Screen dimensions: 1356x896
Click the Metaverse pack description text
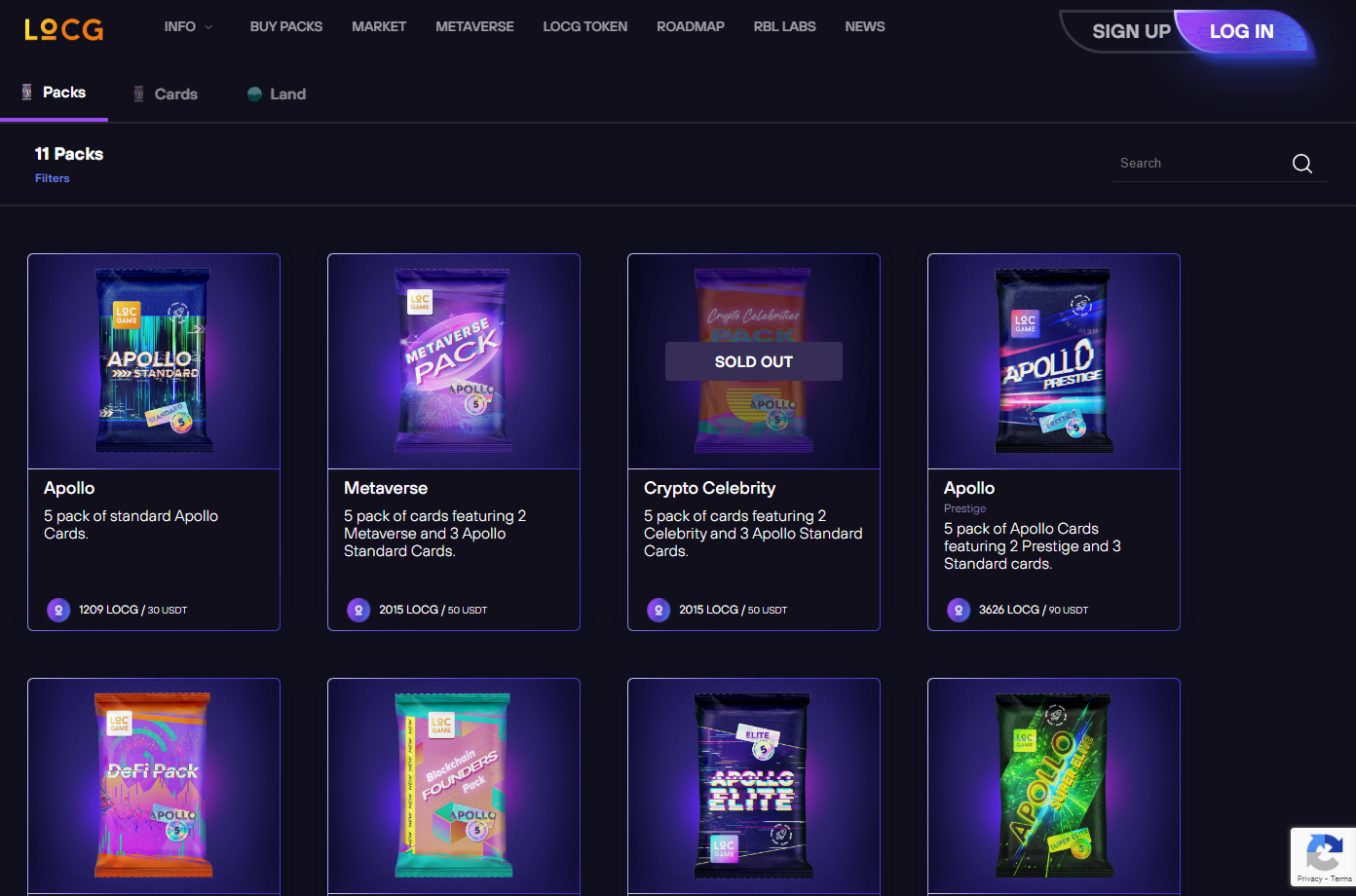[x=434, y=534]
